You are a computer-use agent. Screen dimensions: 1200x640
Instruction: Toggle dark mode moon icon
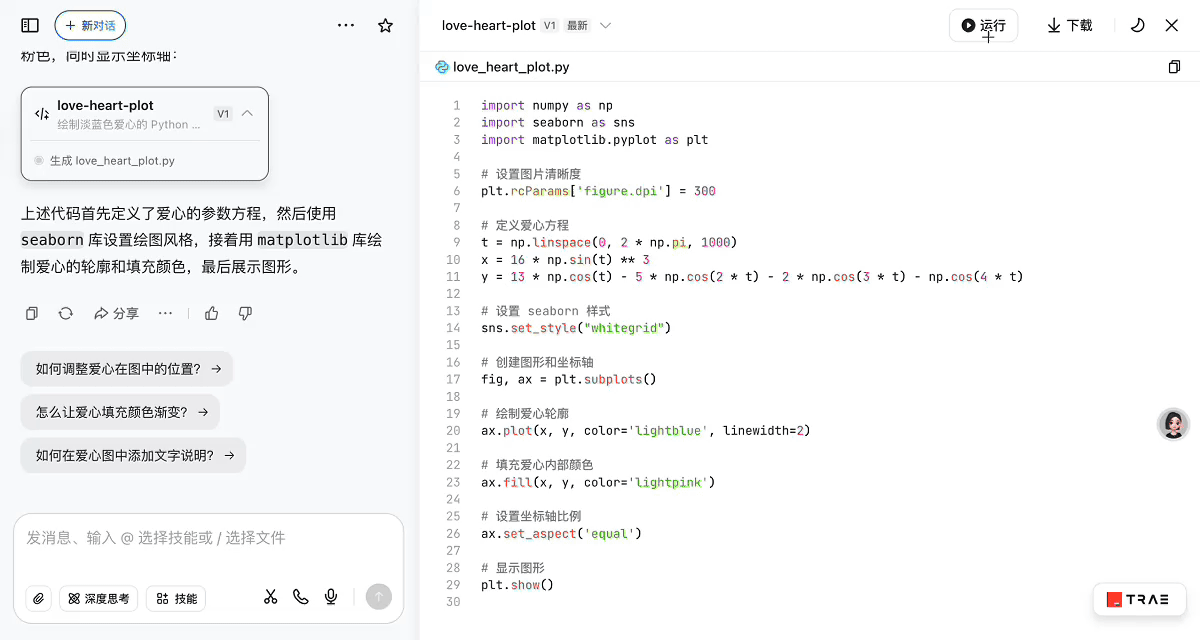point(1137,25)
